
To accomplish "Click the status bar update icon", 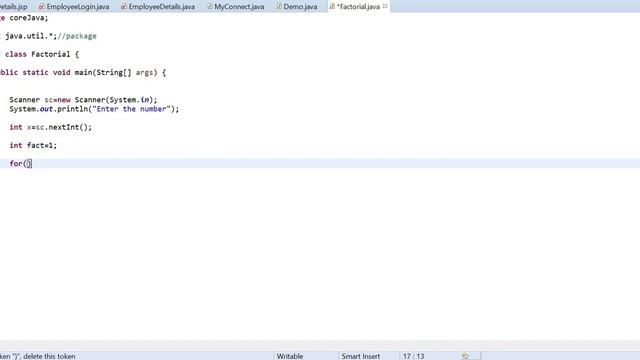I will click(465, 356).
